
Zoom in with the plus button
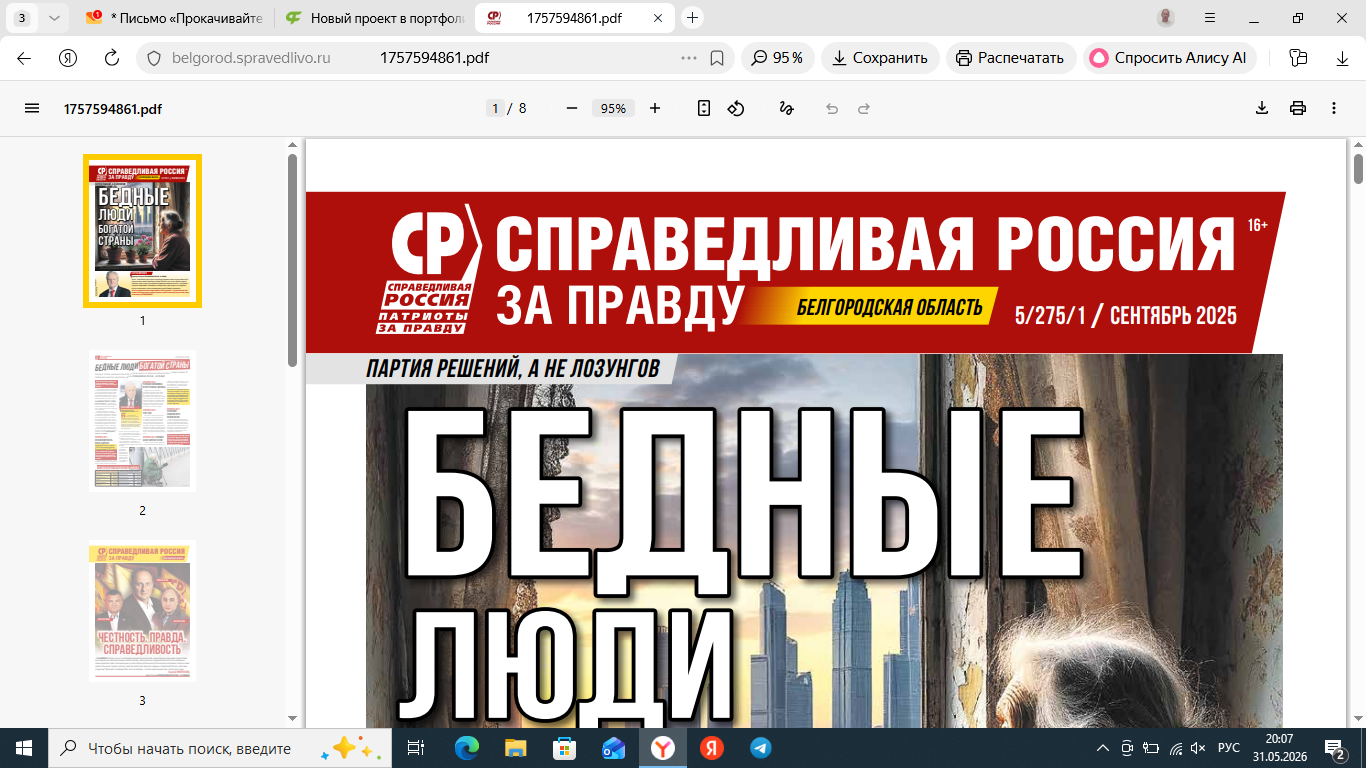(655, 108)
